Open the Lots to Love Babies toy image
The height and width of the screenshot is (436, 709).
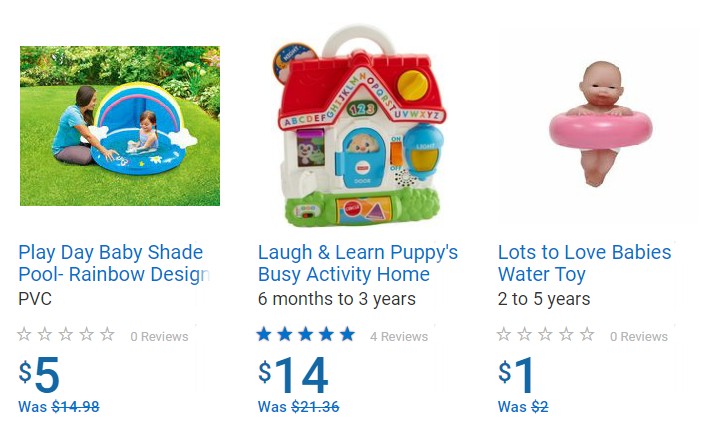[x=600, y=125]
